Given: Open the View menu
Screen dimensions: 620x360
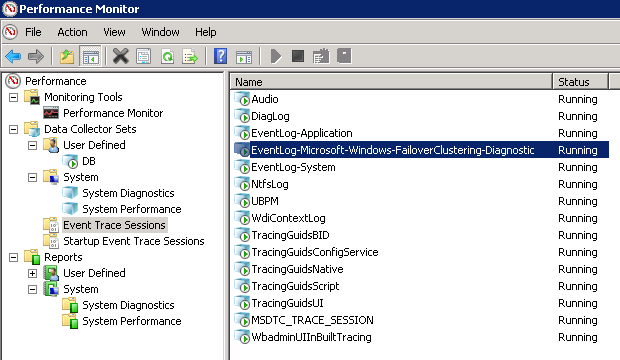Looking at the screenshot, I should coord(114,32).
